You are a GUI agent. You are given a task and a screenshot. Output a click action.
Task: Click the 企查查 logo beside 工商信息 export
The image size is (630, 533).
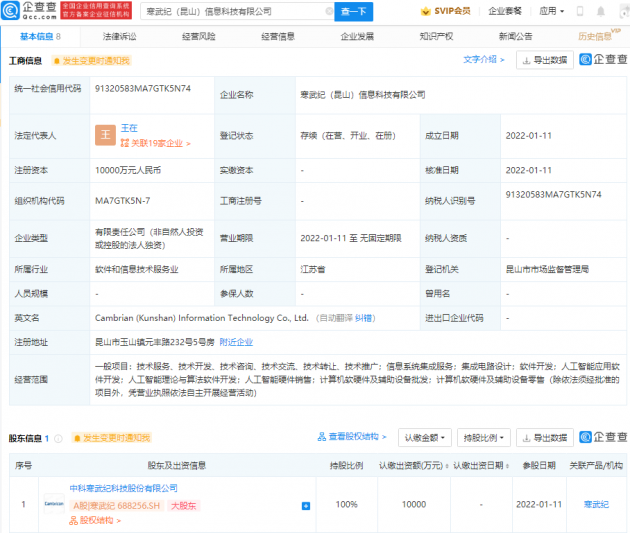coord(603,59)
